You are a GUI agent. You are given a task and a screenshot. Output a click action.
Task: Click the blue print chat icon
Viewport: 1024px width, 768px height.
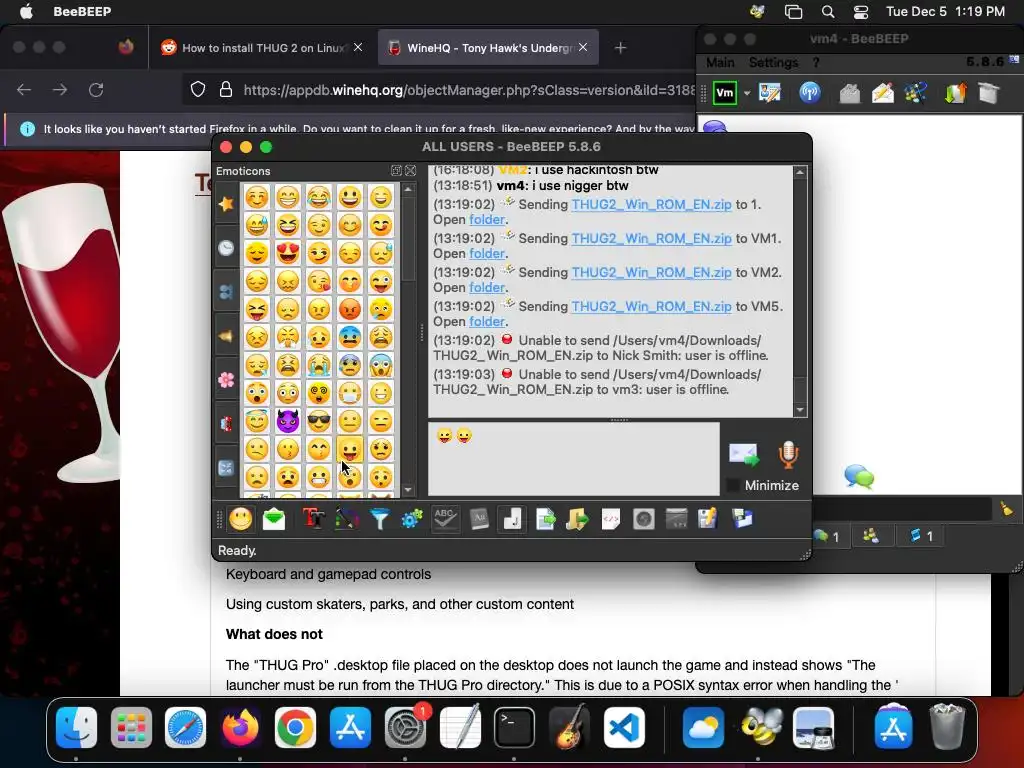[x=742, y=519]
